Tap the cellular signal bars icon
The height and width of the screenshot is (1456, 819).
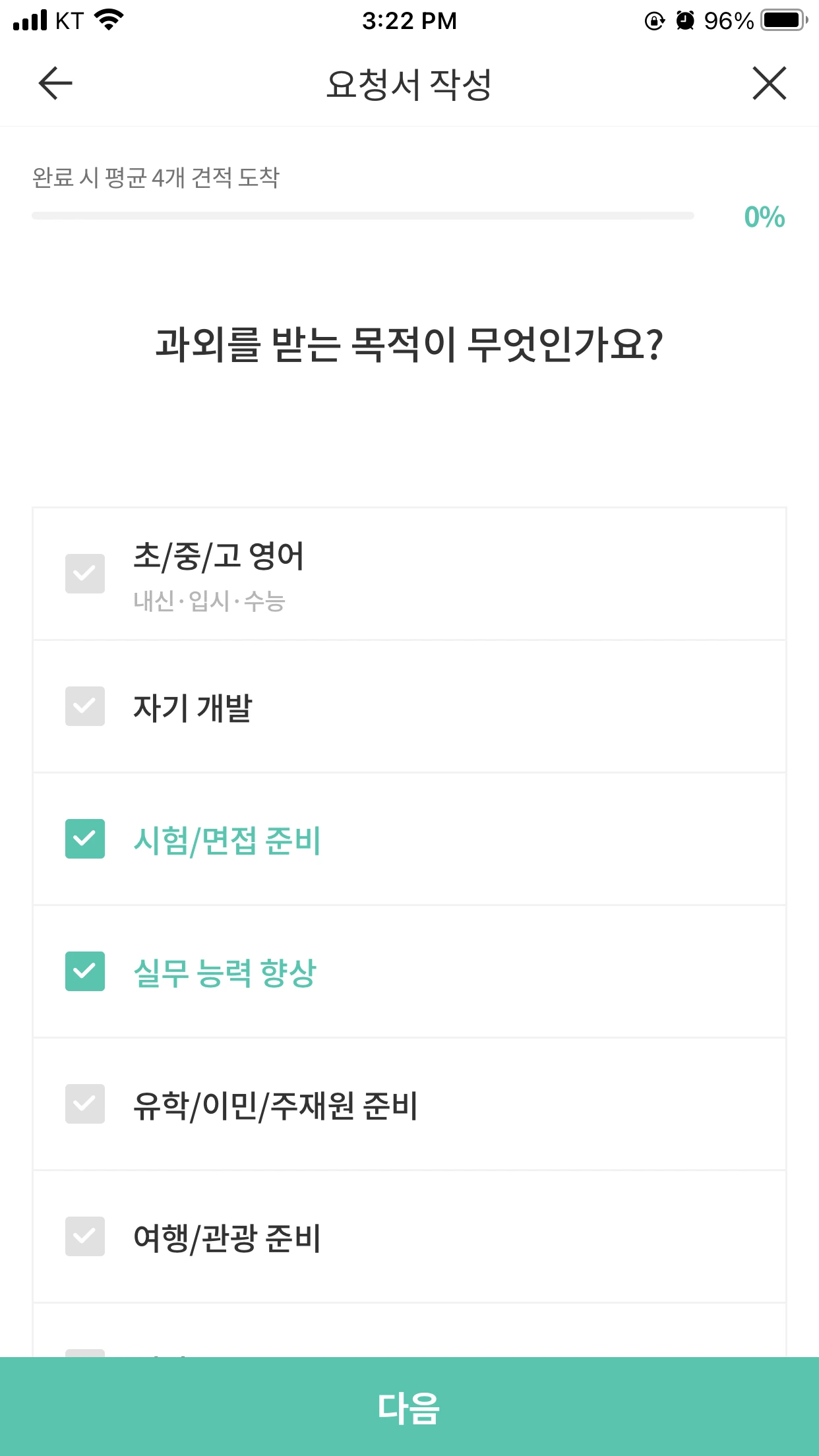(x=30, y=20)
